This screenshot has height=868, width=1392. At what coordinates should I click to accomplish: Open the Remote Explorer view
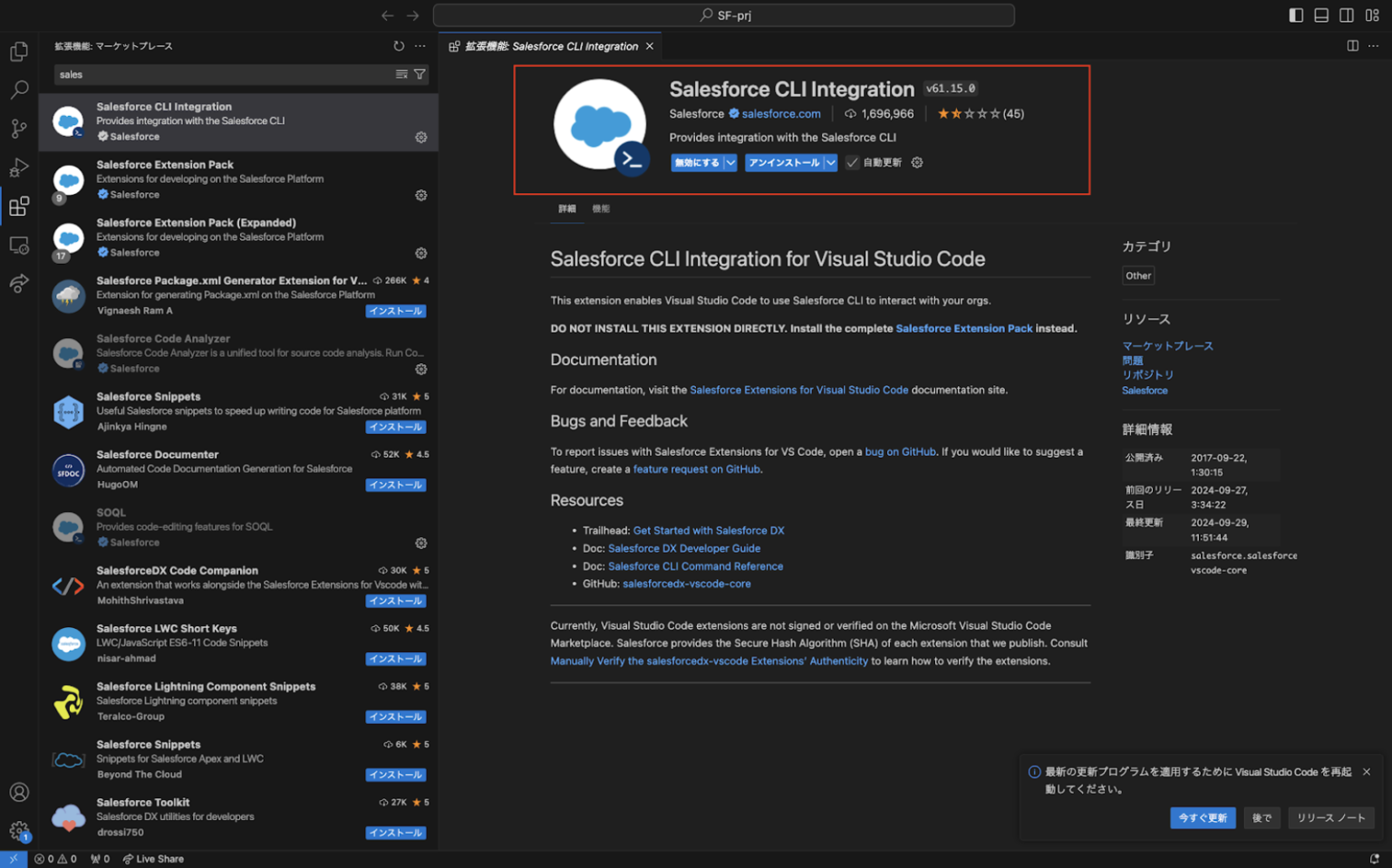pyautogui.click(x=18, y=245)
